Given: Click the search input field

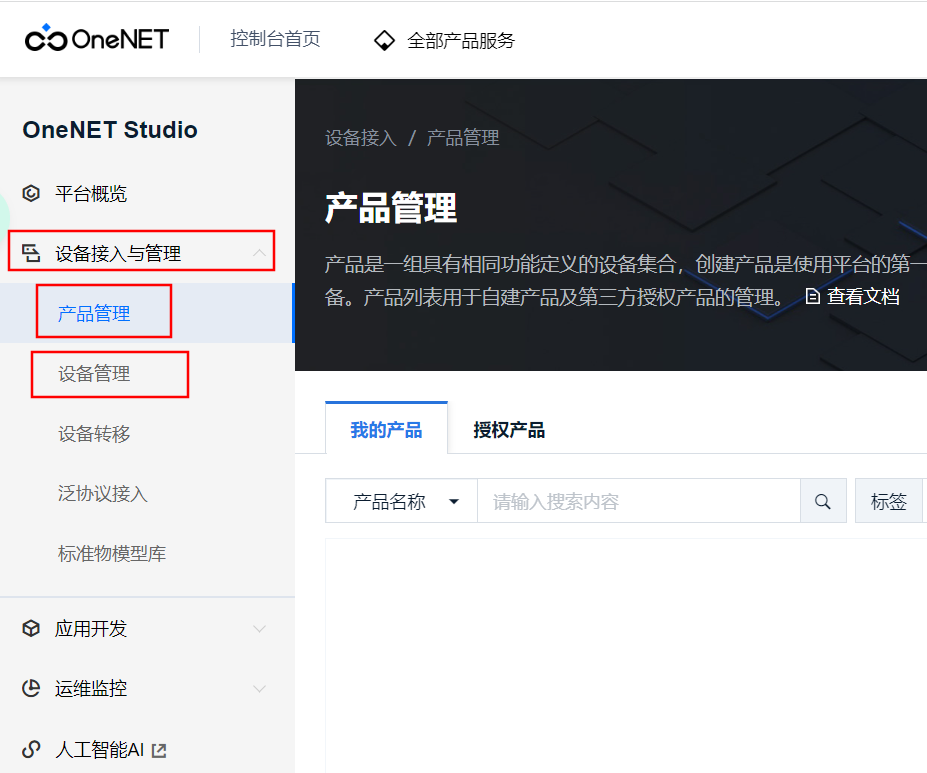Looking at the screenshot, I should click(x=638, y=501).
